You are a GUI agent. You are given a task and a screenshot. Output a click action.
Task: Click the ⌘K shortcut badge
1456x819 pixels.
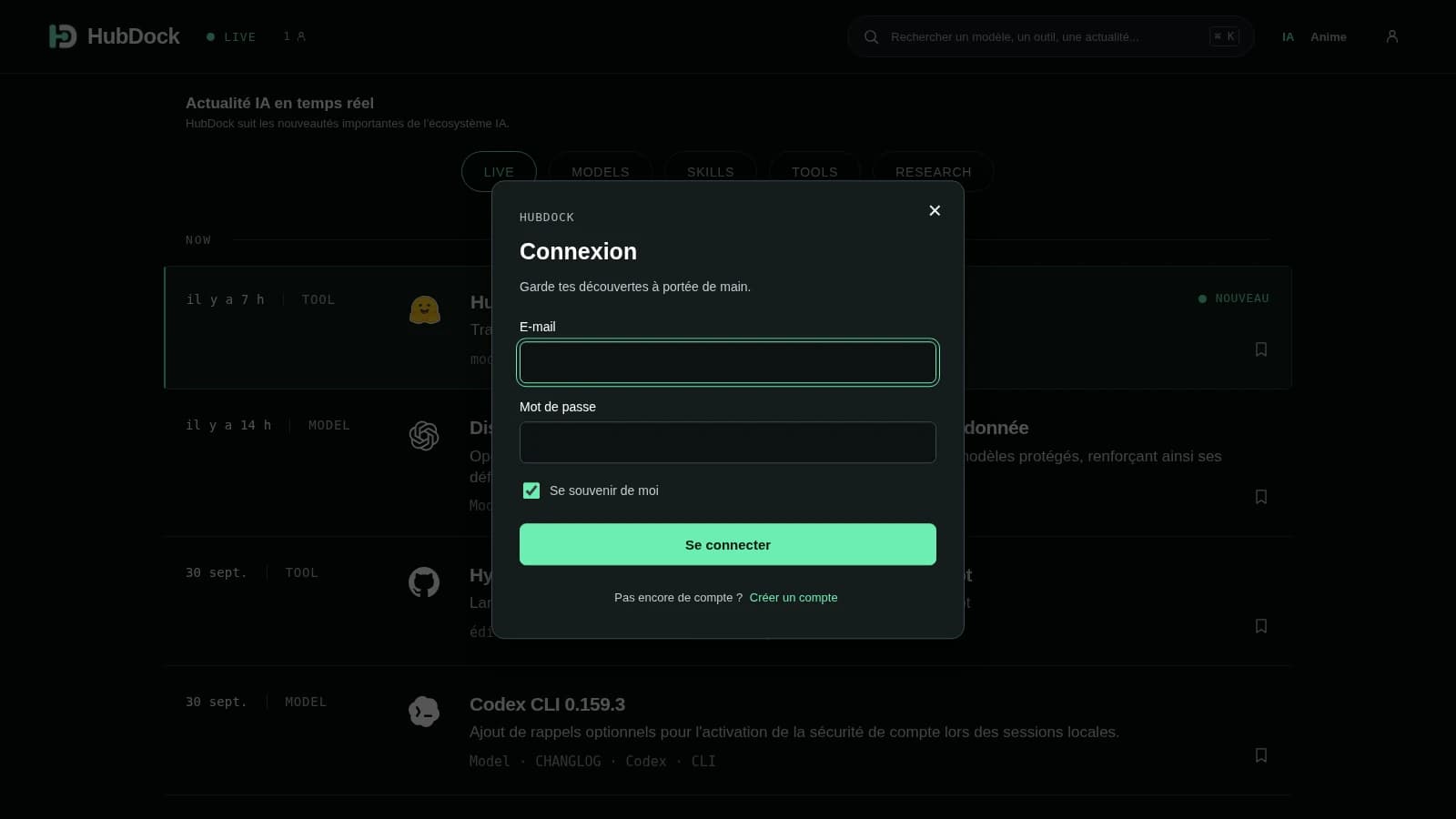[x=1224, y=36]
